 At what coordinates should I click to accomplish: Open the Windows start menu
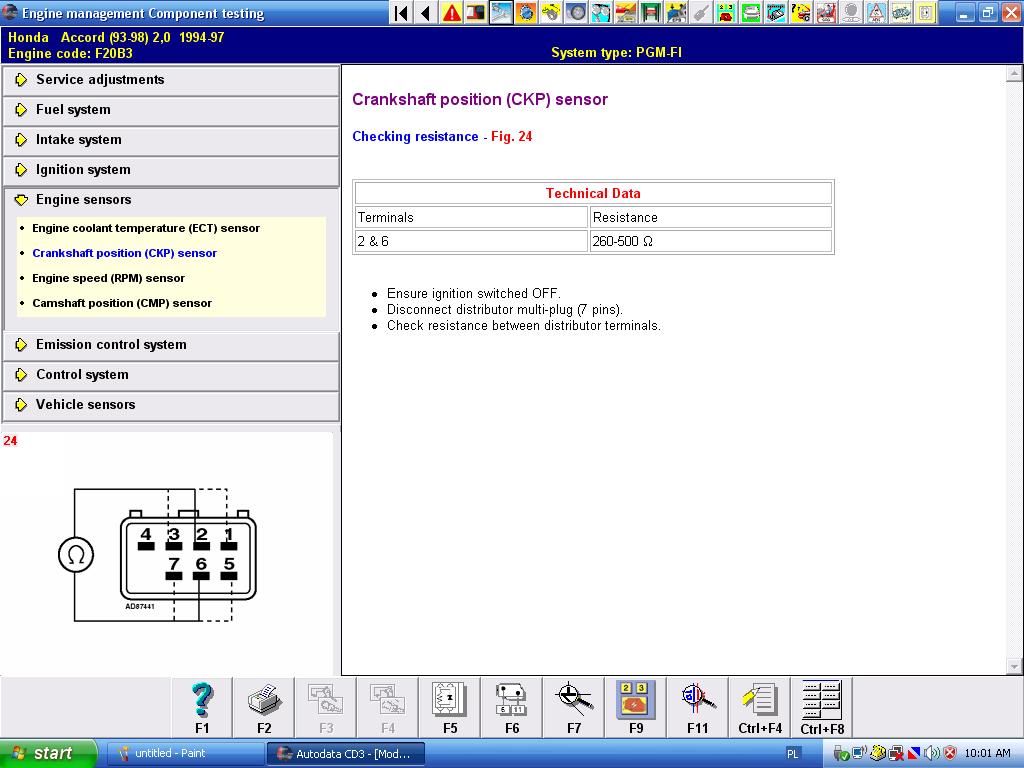coord(47,754)
